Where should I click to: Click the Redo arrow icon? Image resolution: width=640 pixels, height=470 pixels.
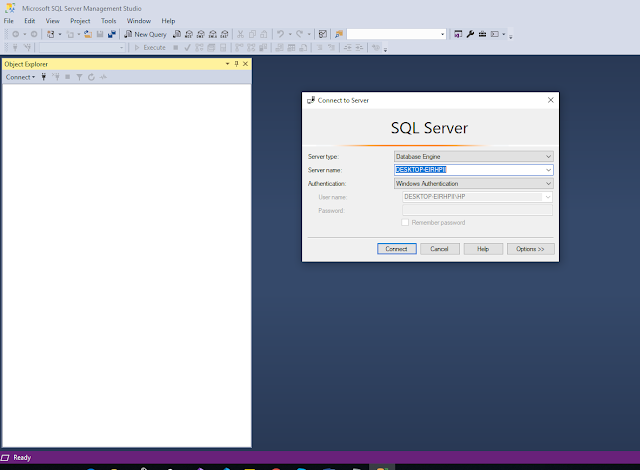(x=299, y=34)
